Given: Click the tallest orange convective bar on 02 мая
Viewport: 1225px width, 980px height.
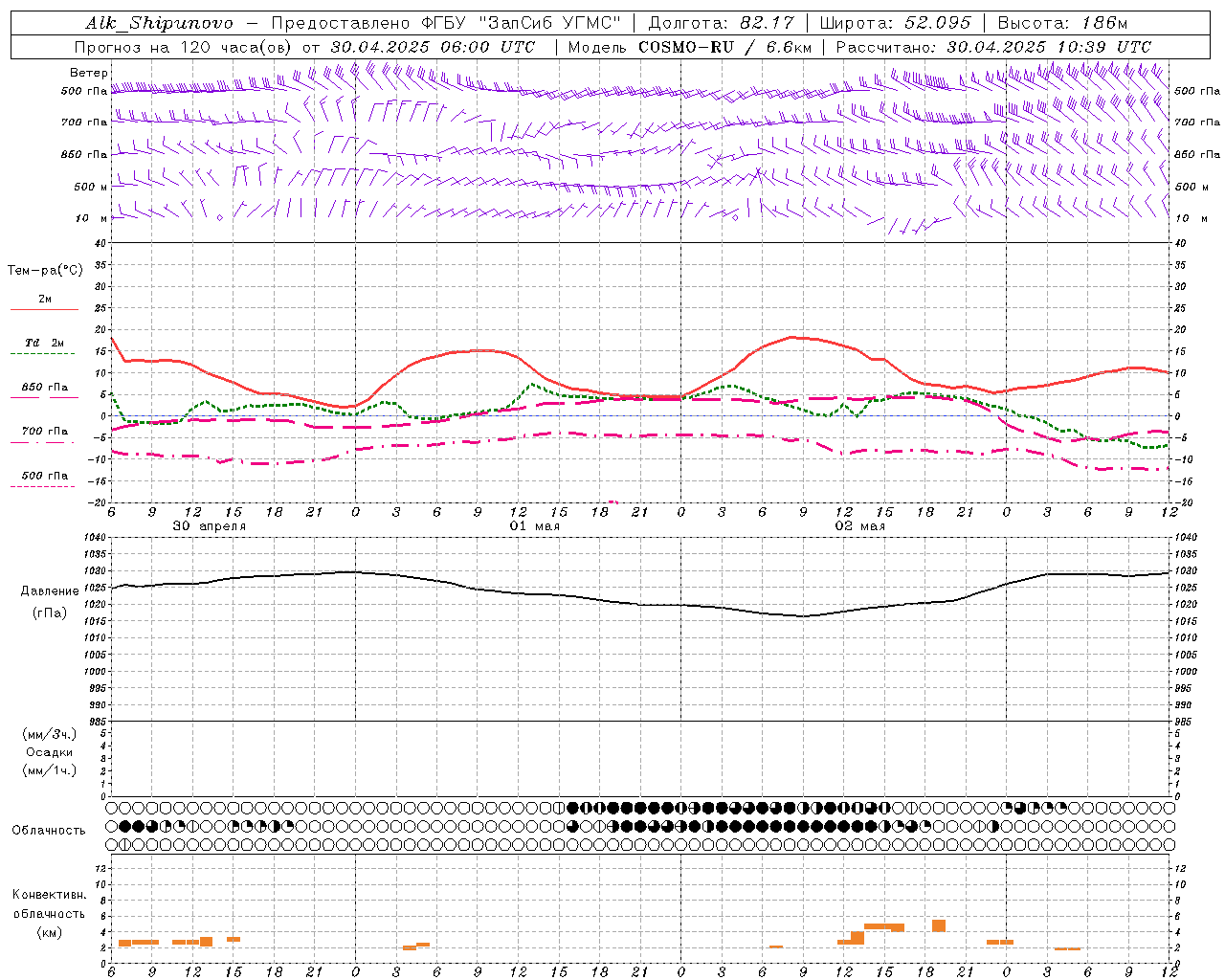Looking at the screenshot, I should [939, 925].
